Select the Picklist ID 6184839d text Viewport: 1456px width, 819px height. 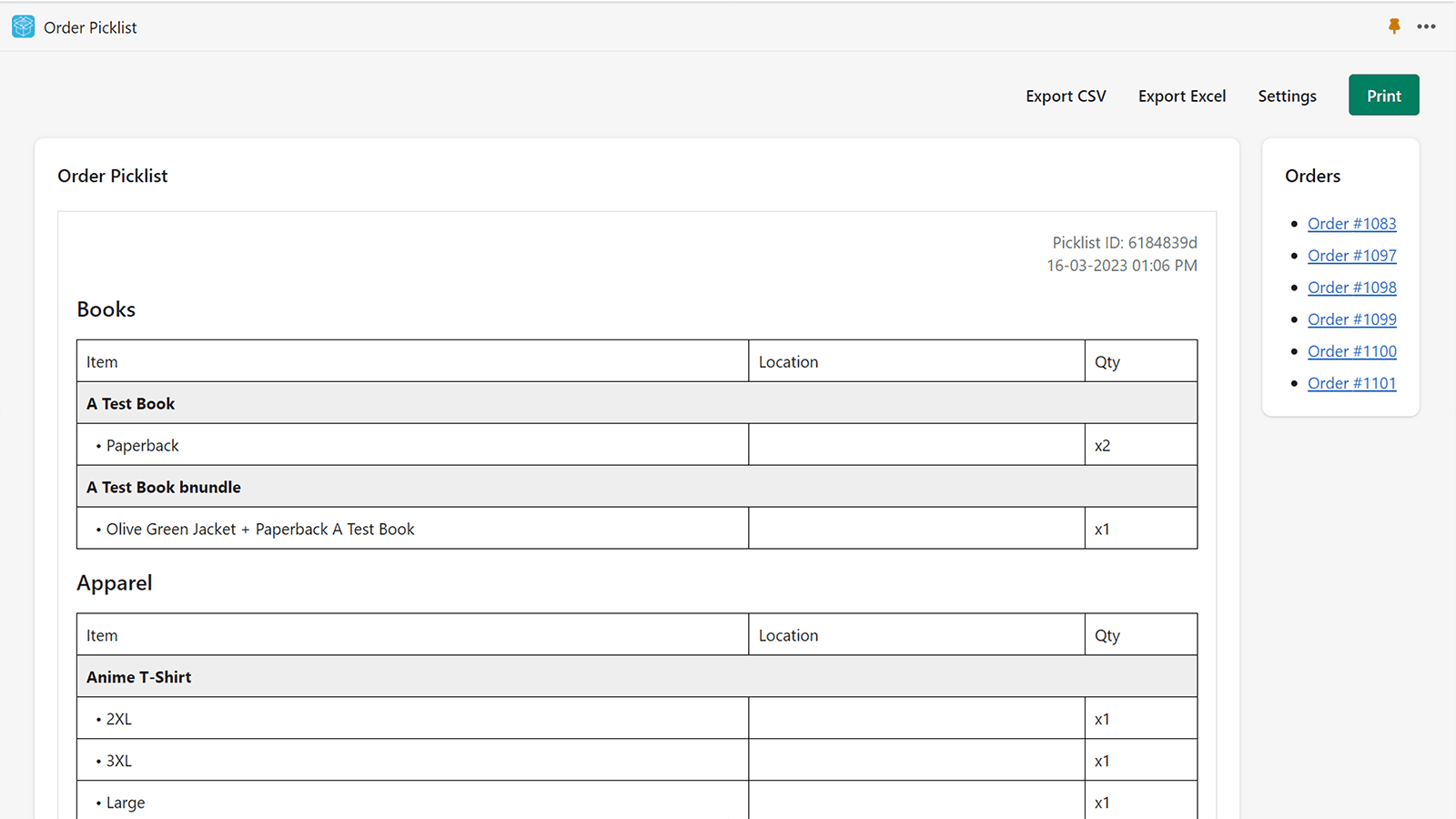click(x=1125, y=242)
